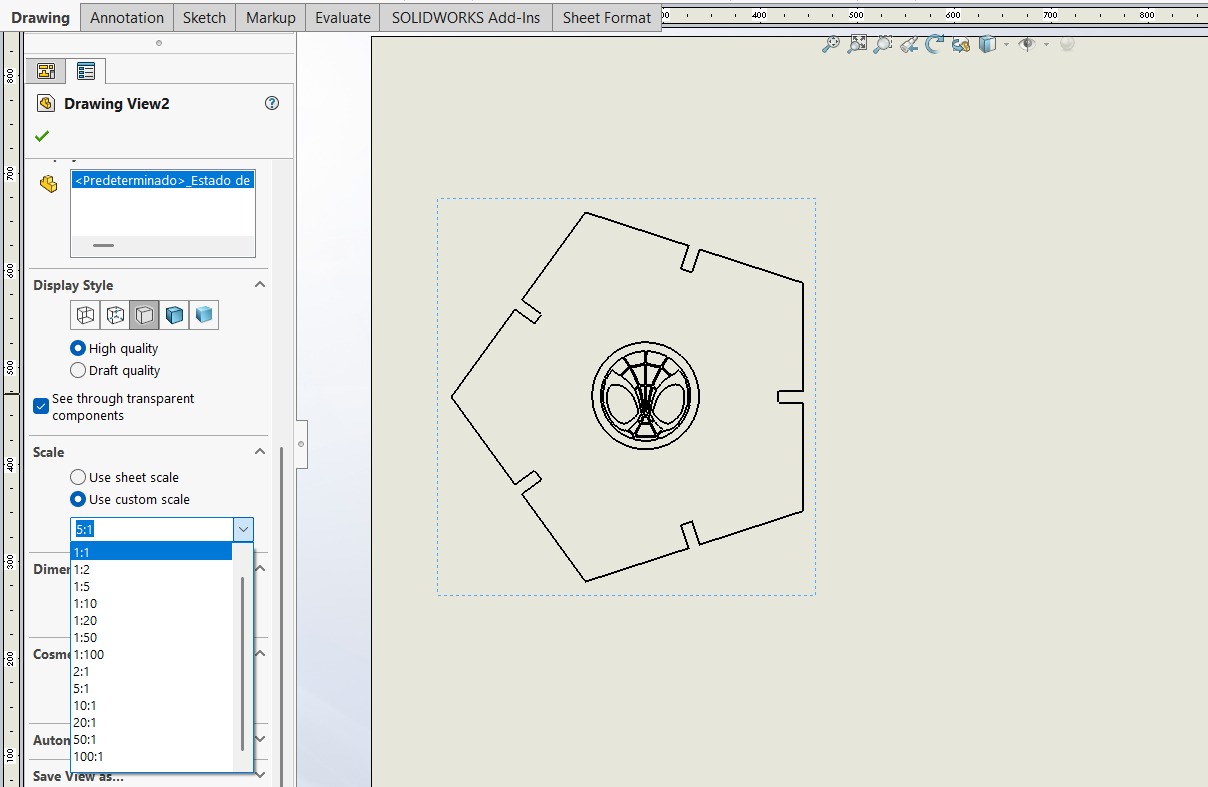Select High quality radio button

click(78, 348)
